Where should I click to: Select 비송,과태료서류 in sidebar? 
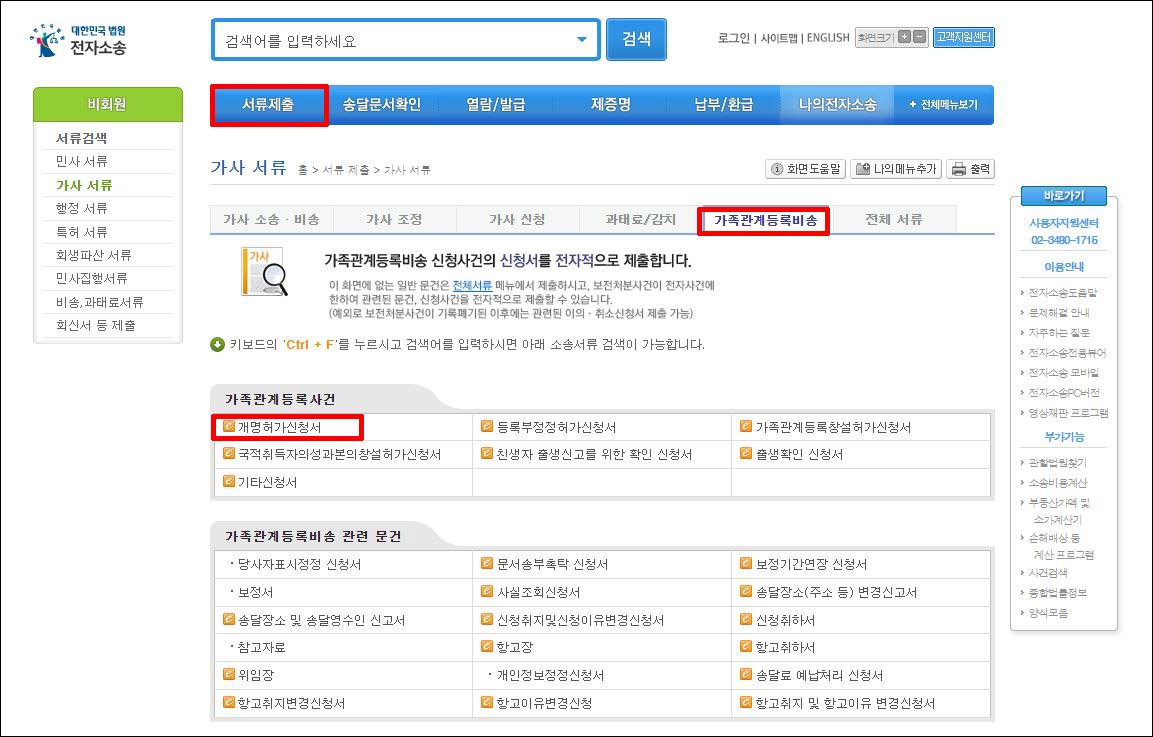[99, 302]
